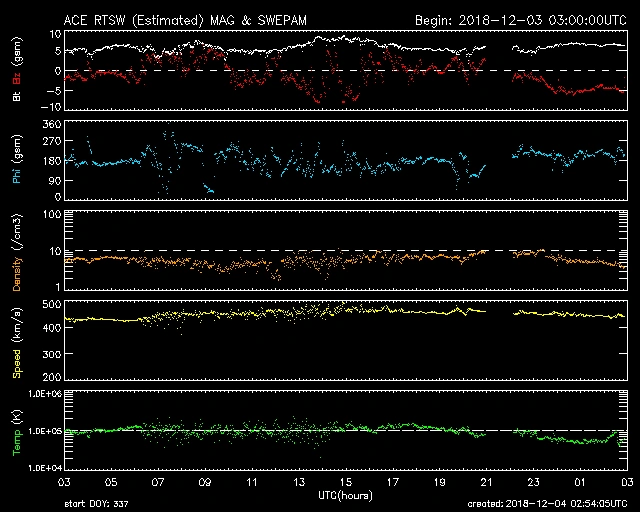This screenshot has width=640, height=512.
Task: Click the '100' tick label on Density axis
Action: pos(52,214)
